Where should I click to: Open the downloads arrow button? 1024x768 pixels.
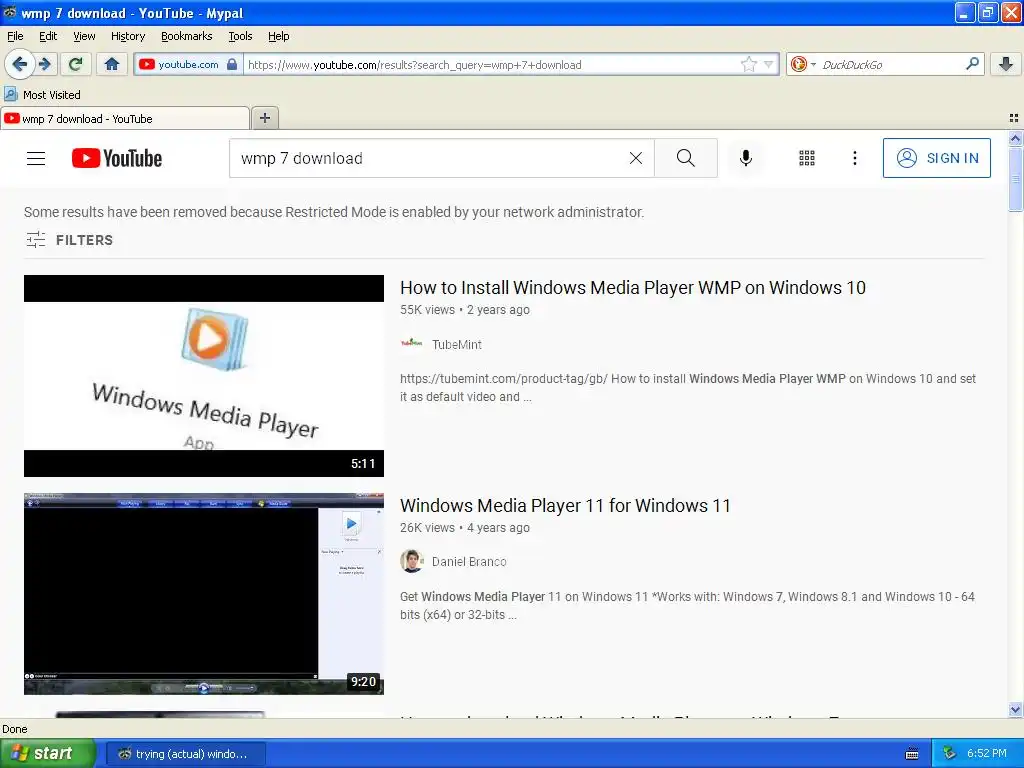1006,64
